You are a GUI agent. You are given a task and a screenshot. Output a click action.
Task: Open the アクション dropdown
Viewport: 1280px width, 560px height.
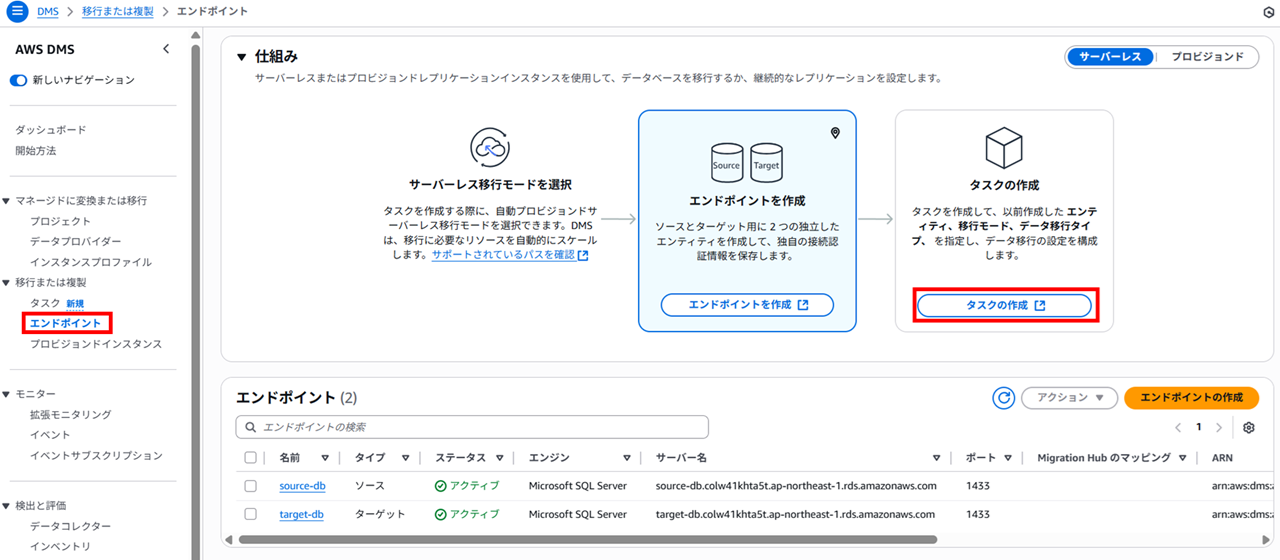pyautogui.click(x=1069, y=398)
